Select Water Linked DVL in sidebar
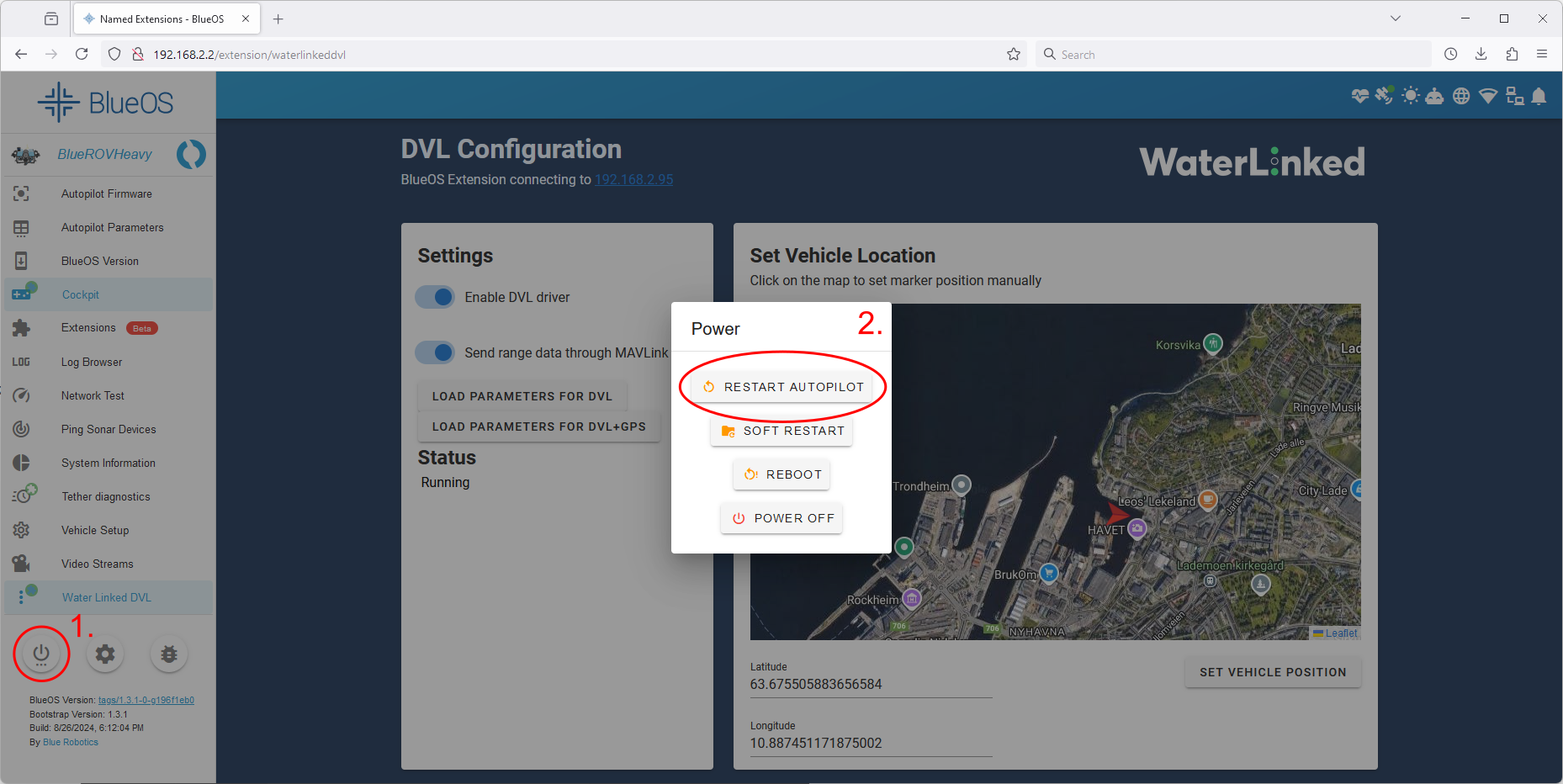 [109, 597]
